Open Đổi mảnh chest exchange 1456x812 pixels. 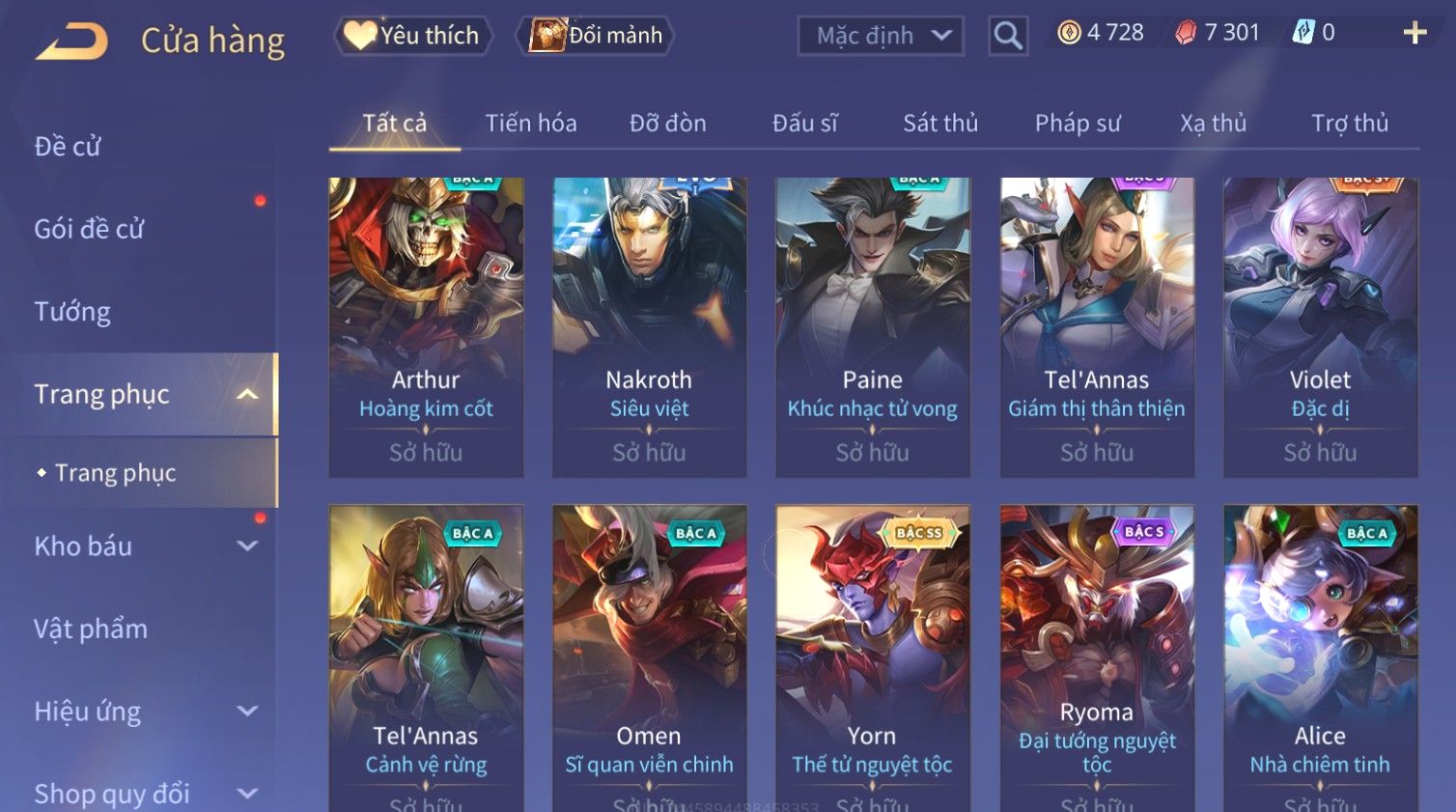(595, 36)
